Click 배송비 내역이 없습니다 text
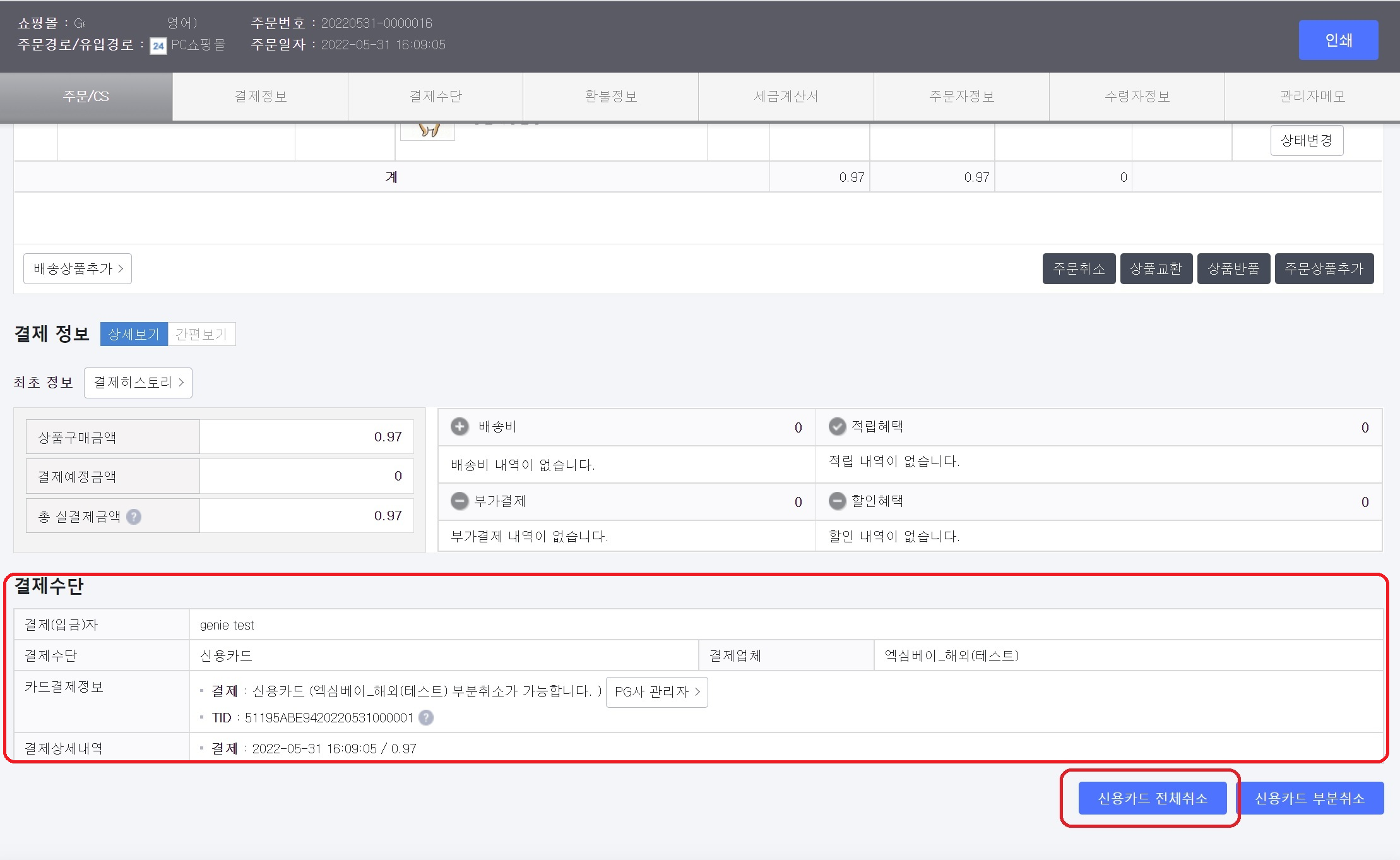Image resolution: width=1400 pixels, height=860 pixels. point(523,465)
